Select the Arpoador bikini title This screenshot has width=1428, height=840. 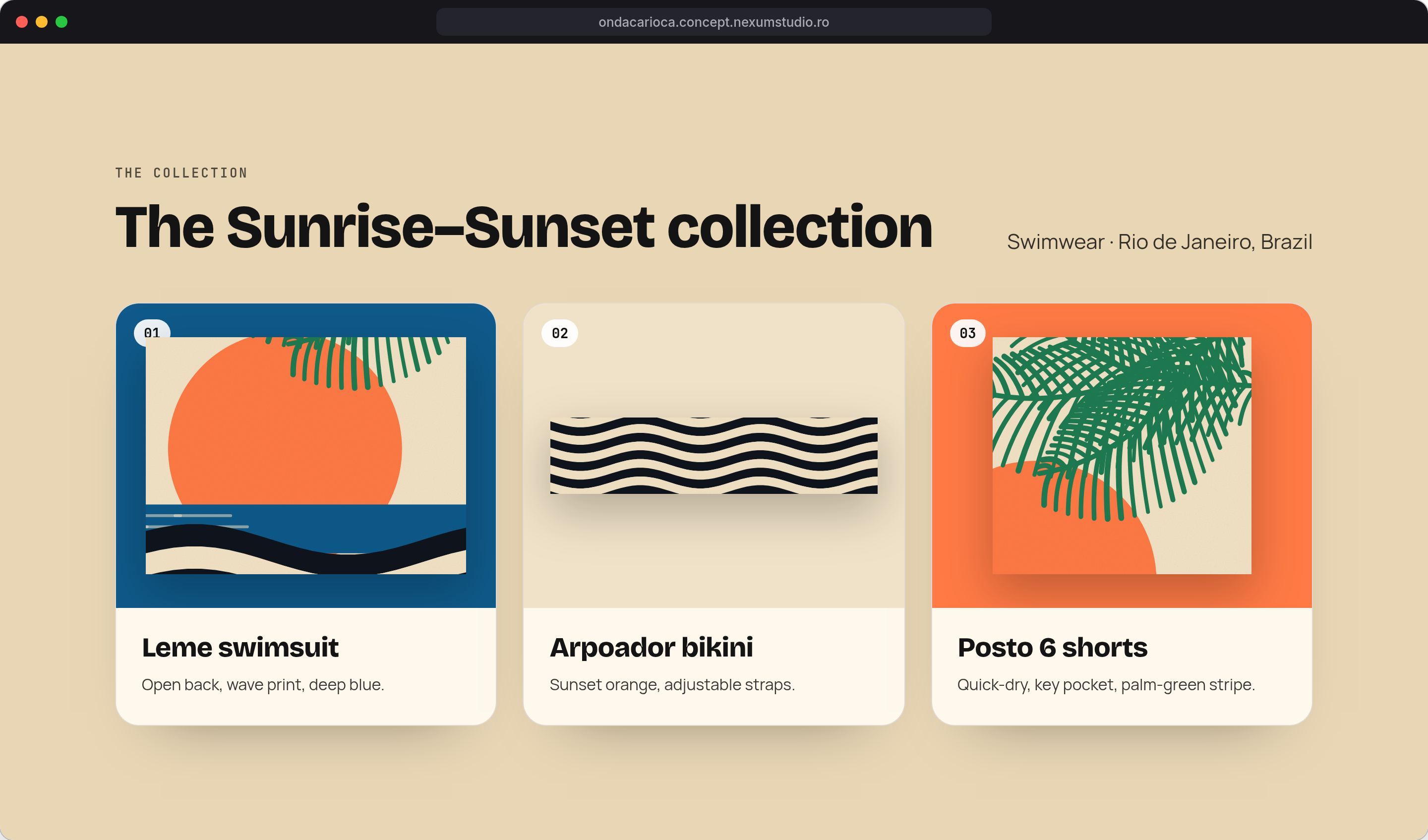[x=652, y=647]
